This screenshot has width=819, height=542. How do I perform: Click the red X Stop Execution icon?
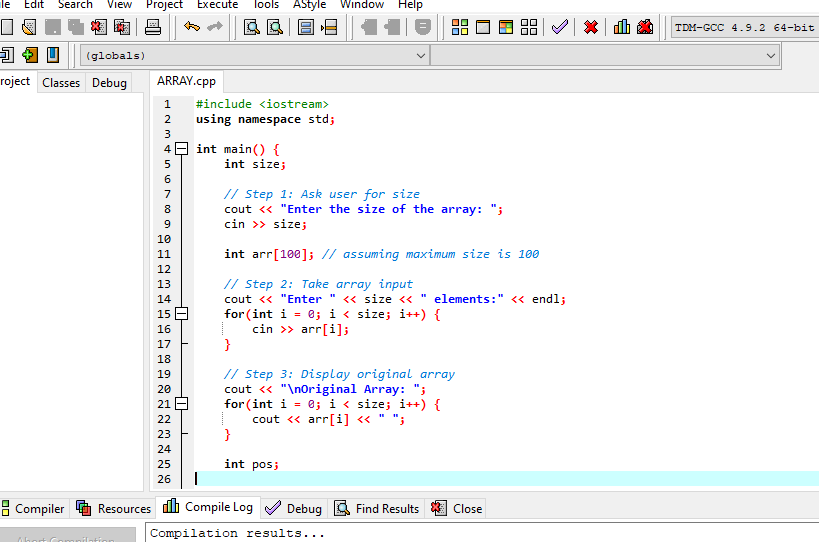[591, 28]
